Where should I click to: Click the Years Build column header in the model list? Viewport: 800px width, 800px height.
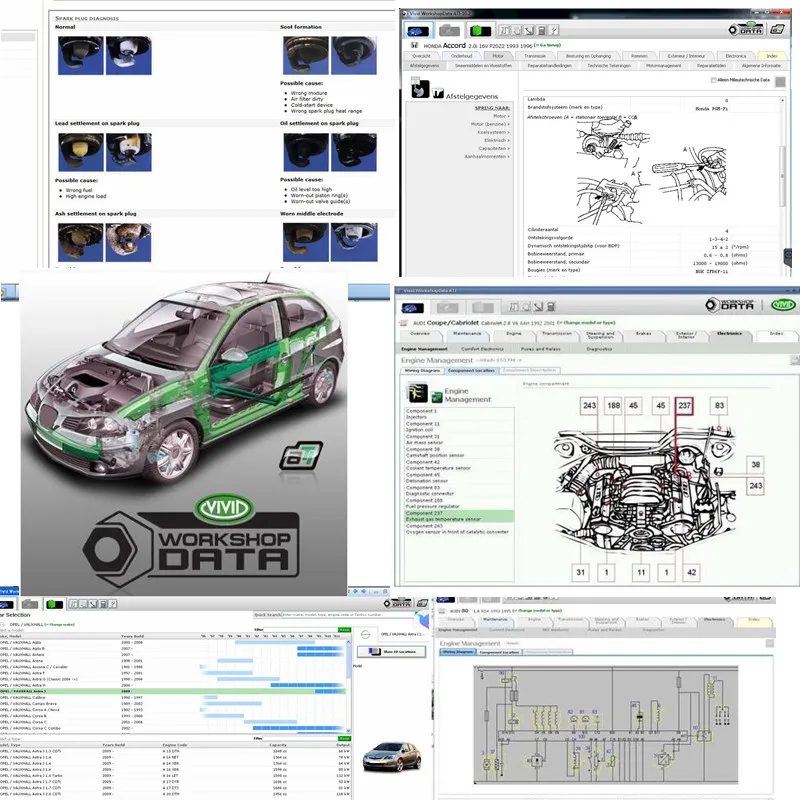pyautogui.click(x=133, y=636)
